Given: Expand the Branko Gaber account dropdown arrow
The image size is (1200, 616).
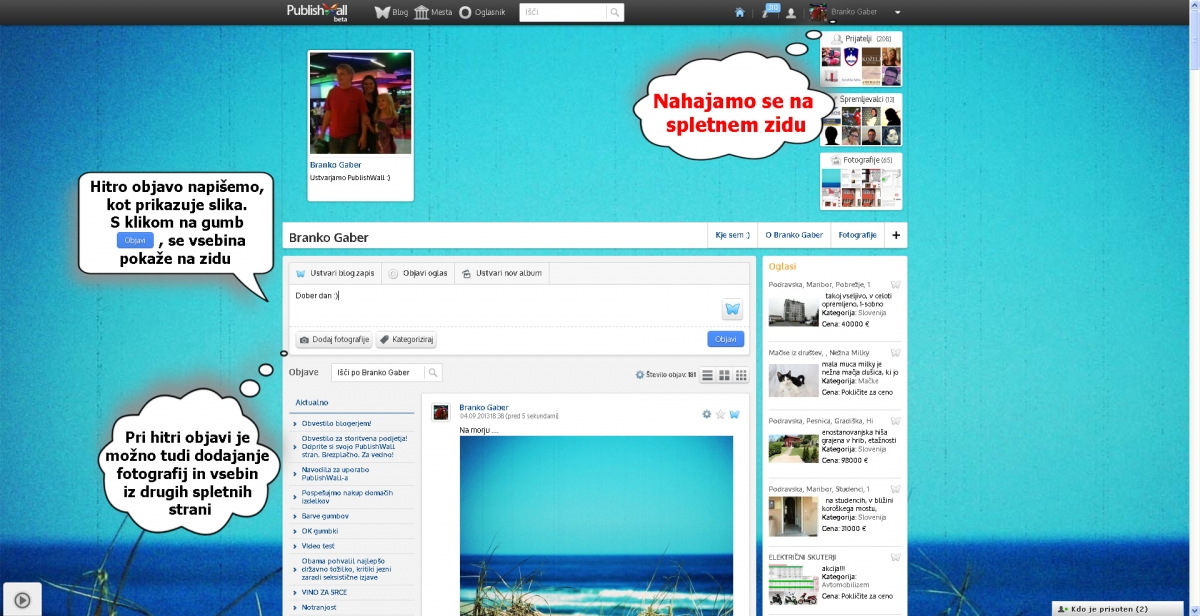Looking at the screenshot, I should click(x=897, y=13).
